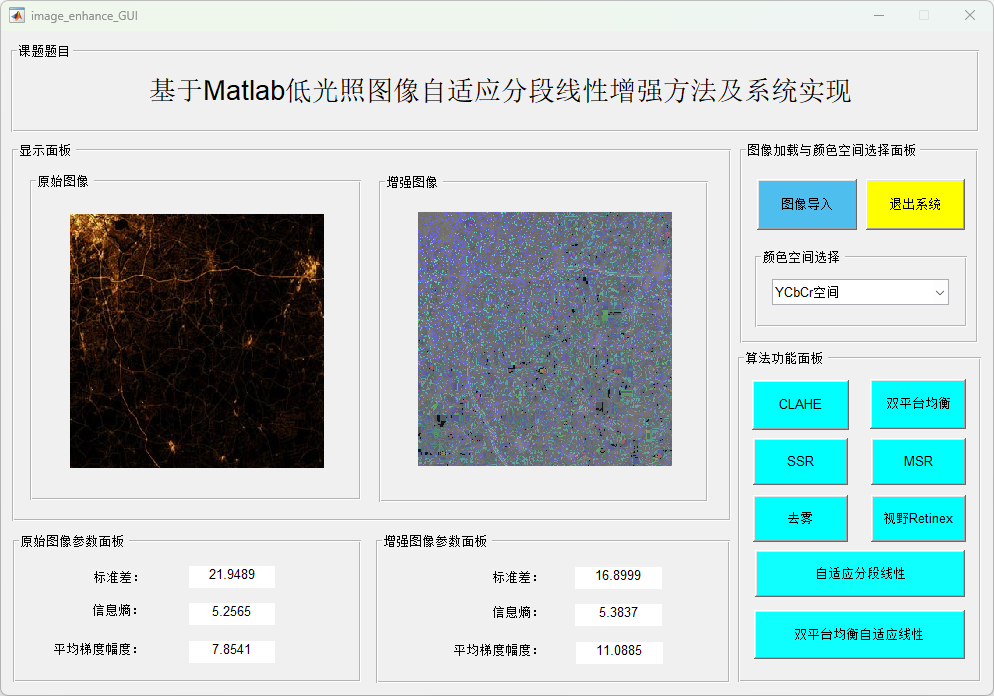The width and height of the screenshot is (994, 696).
Task: Click the 图像导入 button
Action: (807, 204)
